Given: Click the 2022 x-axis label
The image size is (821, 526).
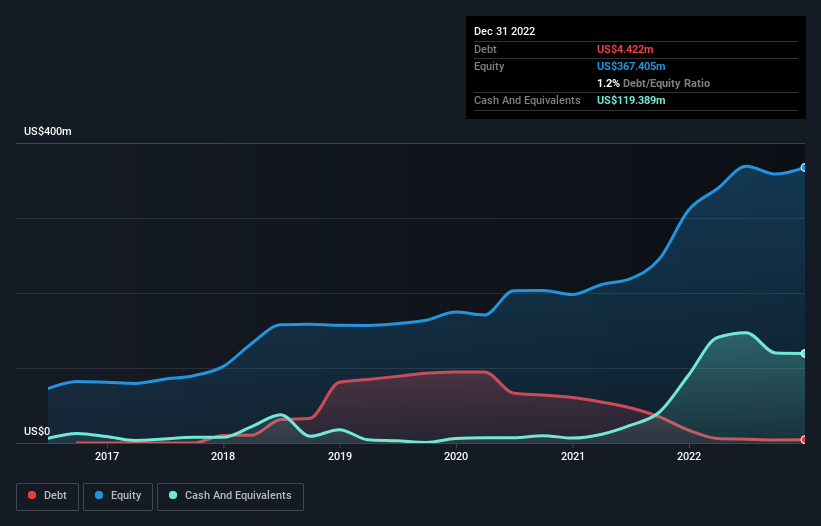Looking at the screenshot, I should 689,456.
